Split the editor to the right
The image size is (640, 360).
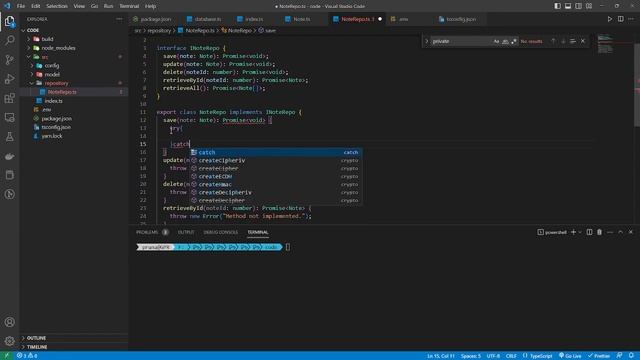[x=620, y=19]
